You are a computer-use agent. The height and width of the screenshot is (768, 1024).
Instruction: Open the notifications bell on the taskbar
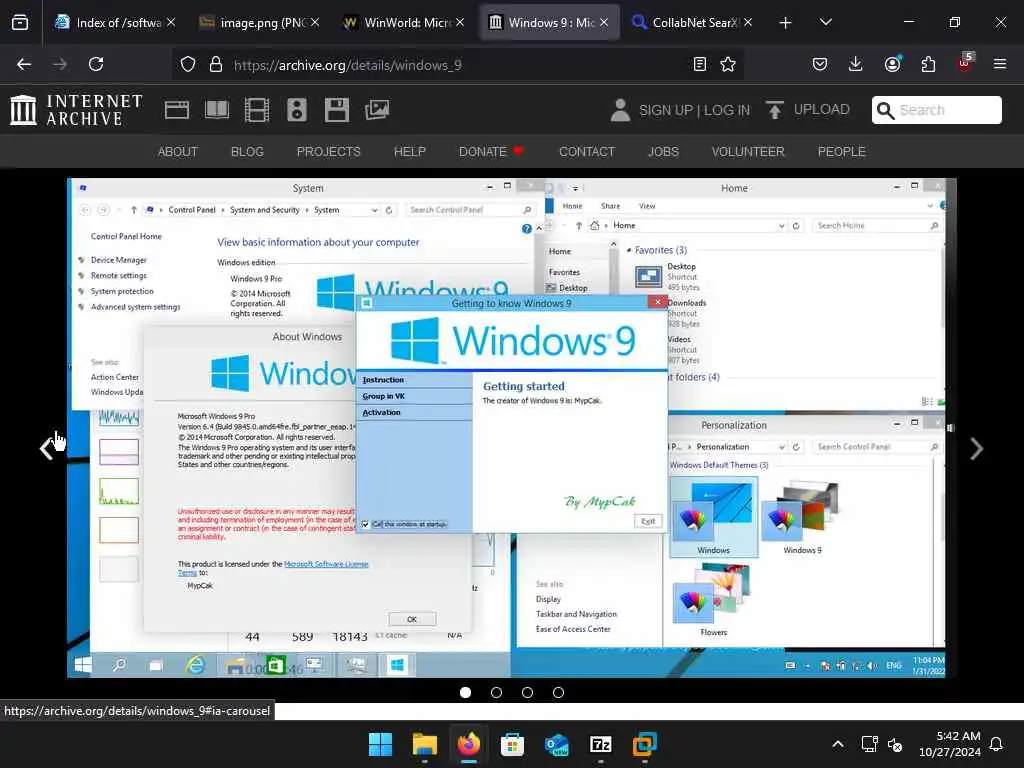point(997,744)
